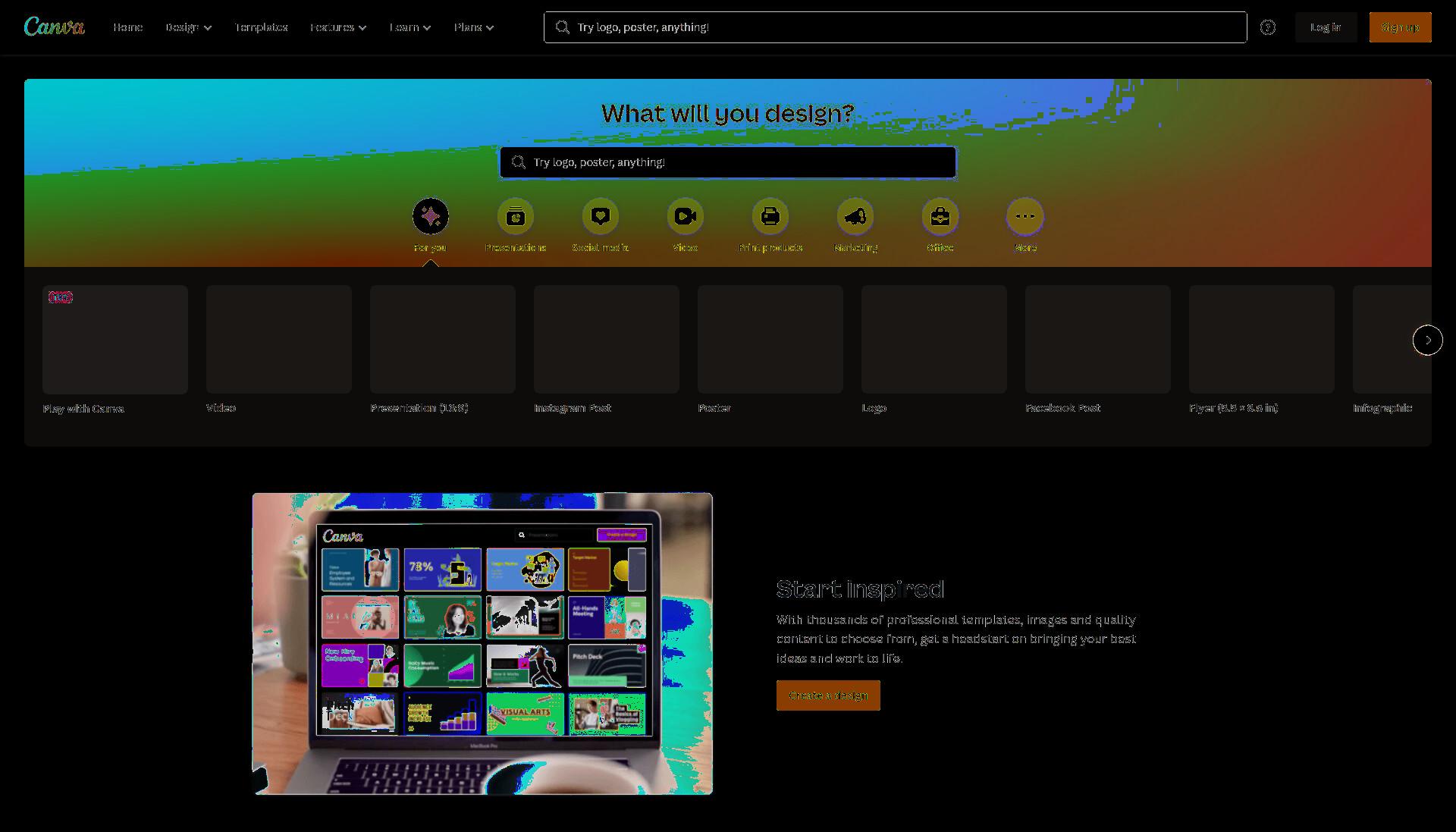This screenshot has width=1456, height=832.
Task: Select the For you category icon
Action: [x=431, y=216]
